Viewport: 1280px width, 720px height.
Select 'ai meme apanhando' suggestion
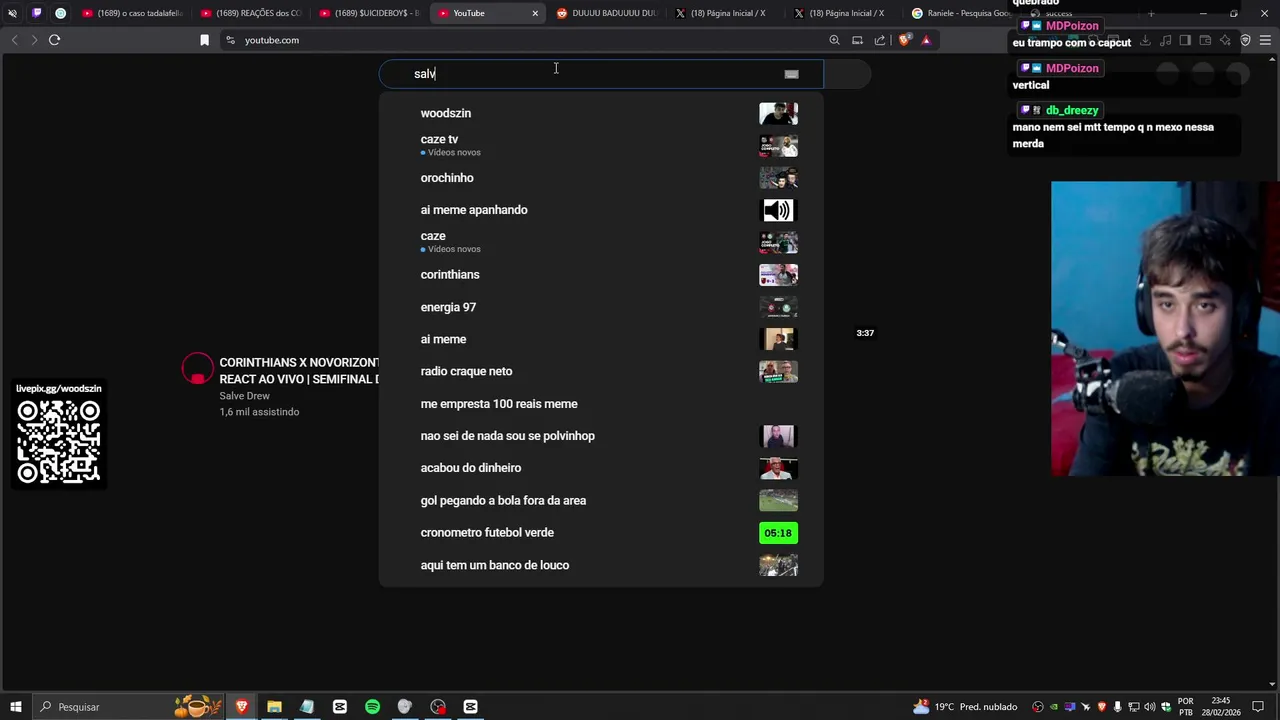[600, 210]
